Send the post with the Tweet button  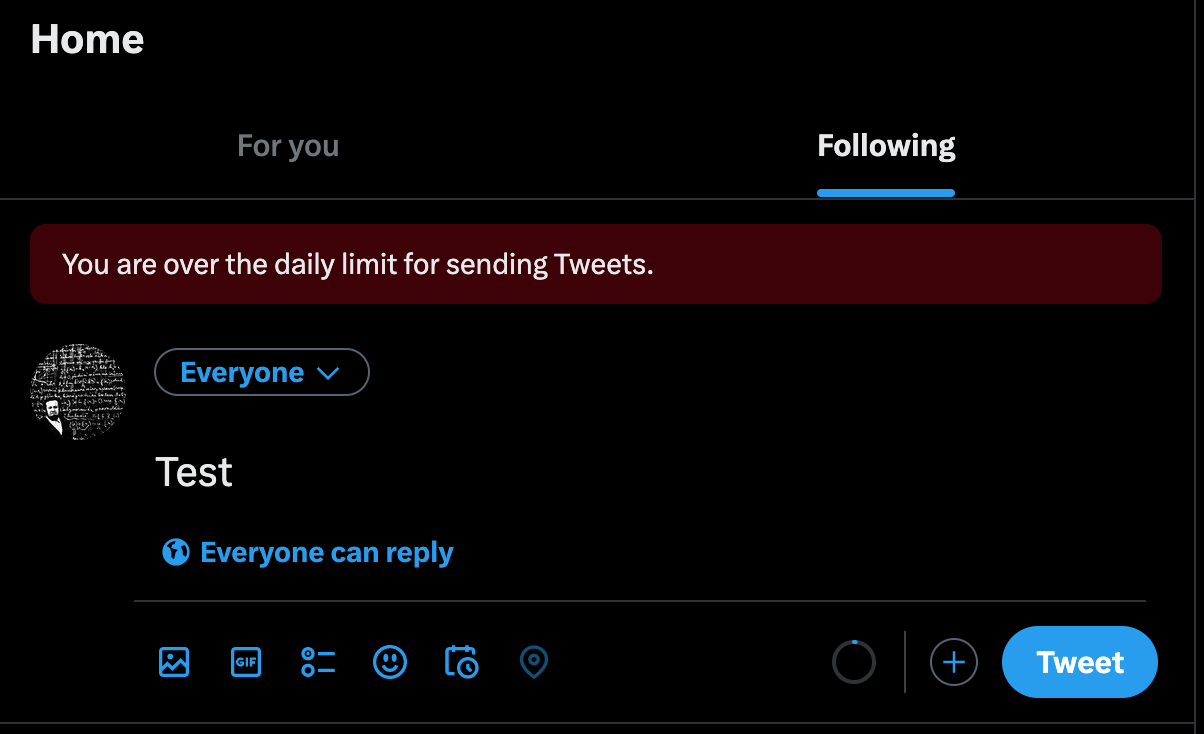[1080, 662]
